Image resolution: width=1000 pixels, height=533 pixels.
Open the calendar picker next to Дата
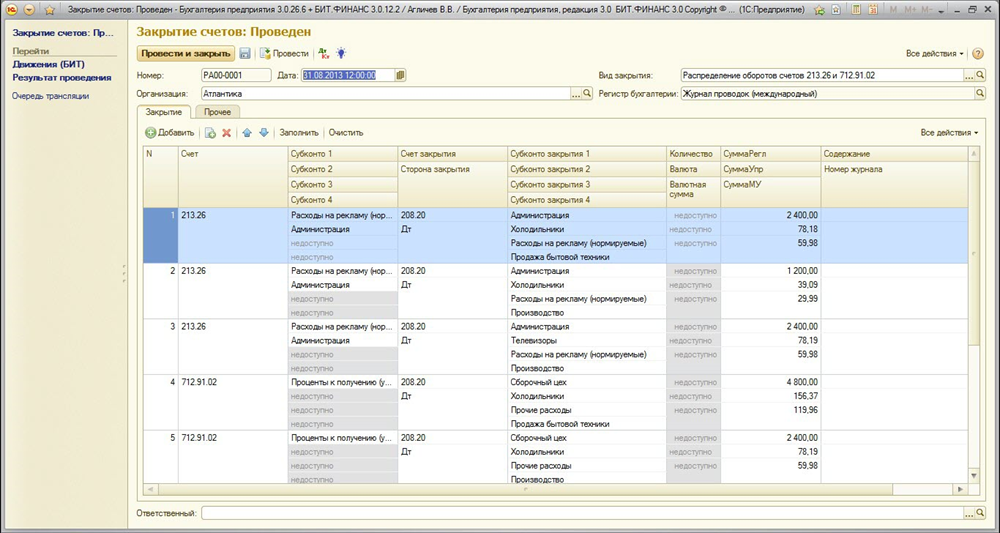(x=400, y=75)
